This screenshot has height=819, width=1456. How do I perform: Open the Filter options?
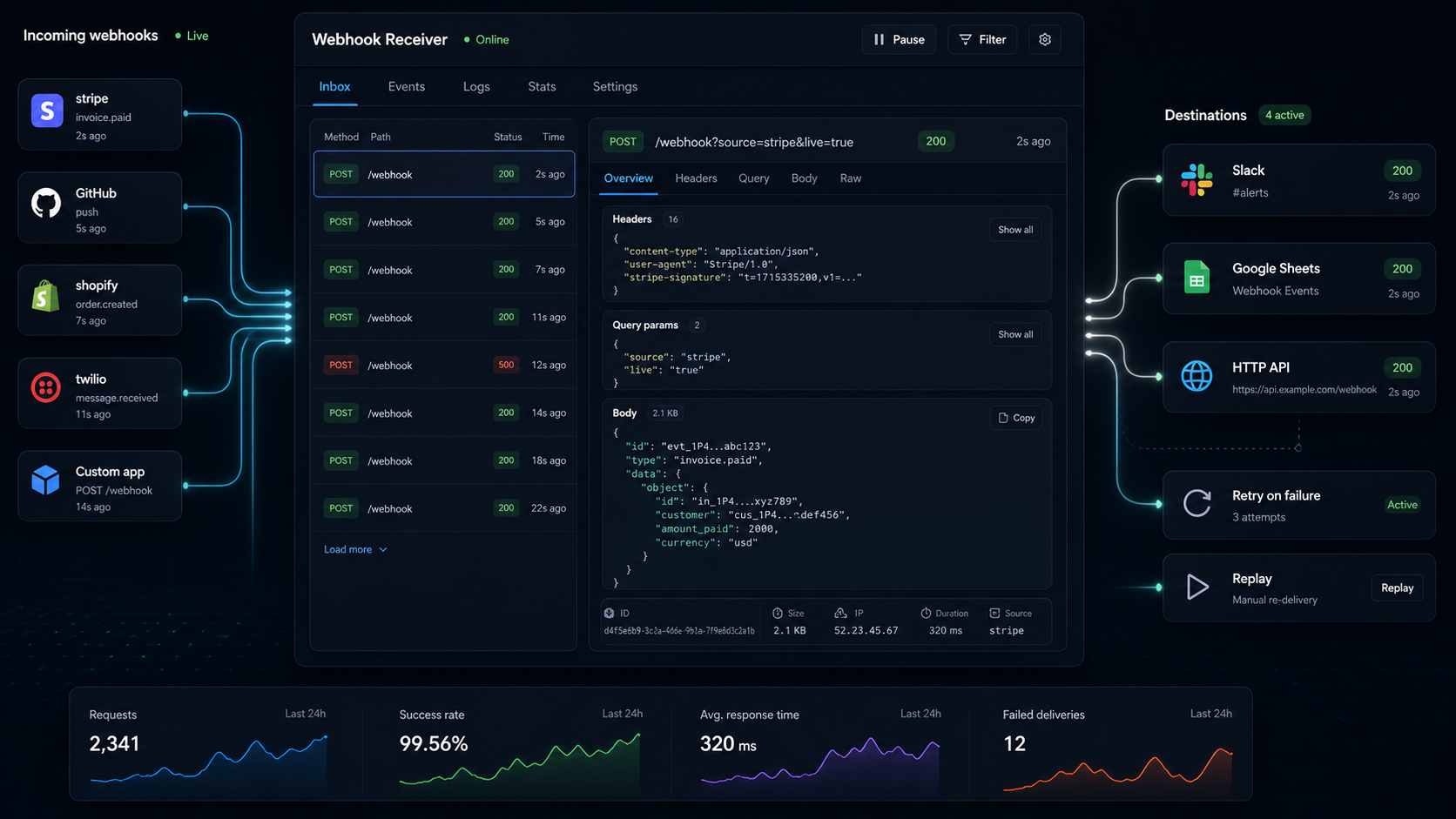[982, 39]
